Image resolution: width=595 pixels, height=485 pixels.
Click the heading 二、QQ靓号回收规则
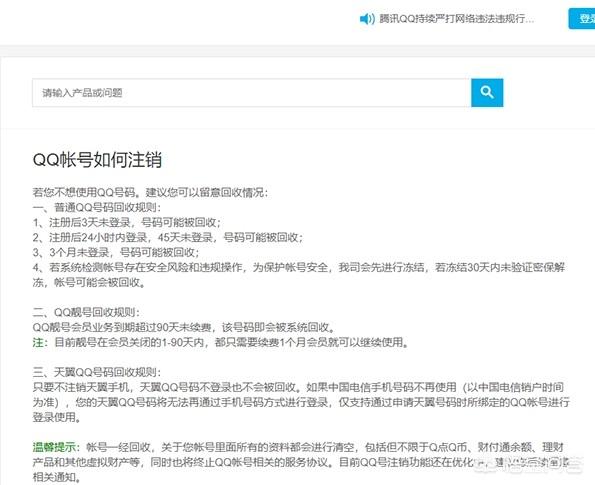click(86, 312)
